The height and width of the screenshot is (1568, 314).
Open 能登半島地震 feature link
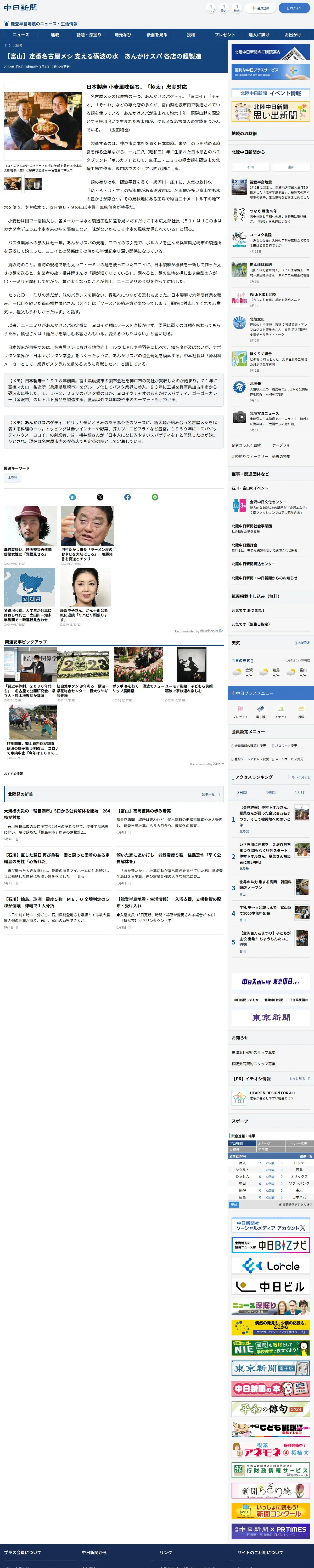click(x=271, y=189)
